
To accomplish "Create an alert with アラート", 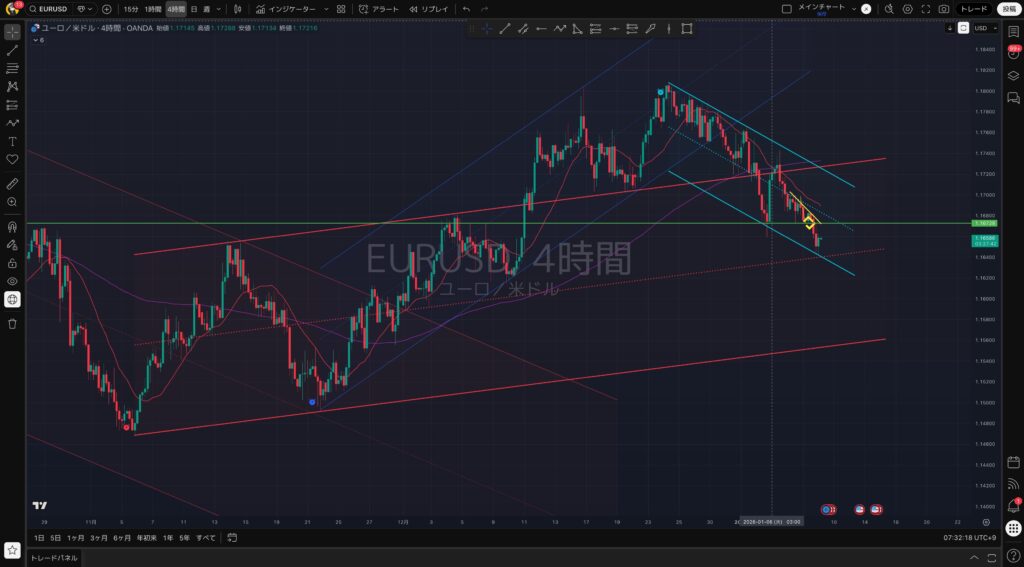I will (x=379, y=9).
